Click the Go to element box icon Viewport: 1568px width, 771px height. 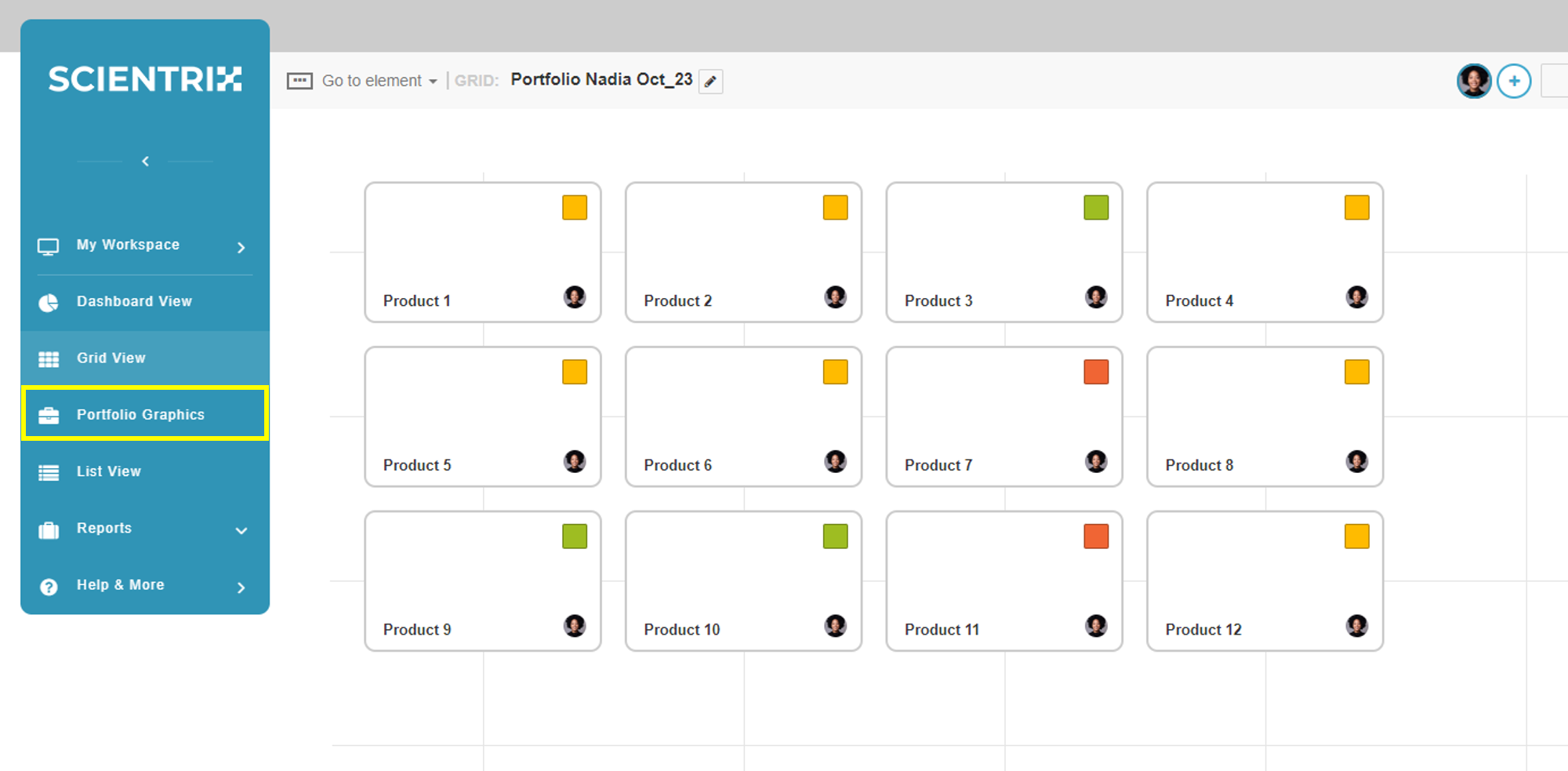[x=299, y=81]
